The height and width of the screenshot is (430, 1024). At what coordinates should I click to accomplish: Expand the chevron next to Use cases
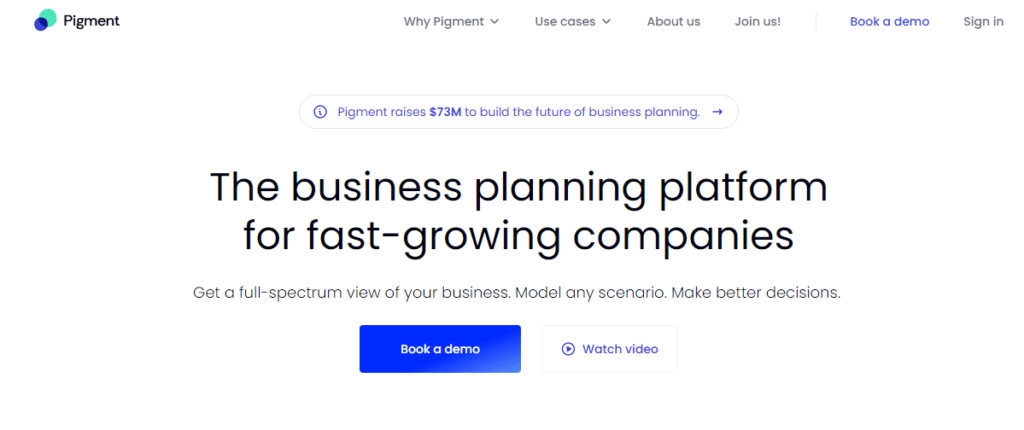click(x=606, y=22)
